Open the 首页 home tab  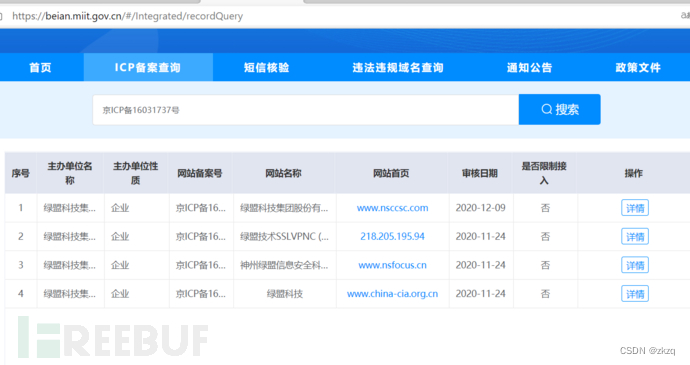[x=40, y=67]
